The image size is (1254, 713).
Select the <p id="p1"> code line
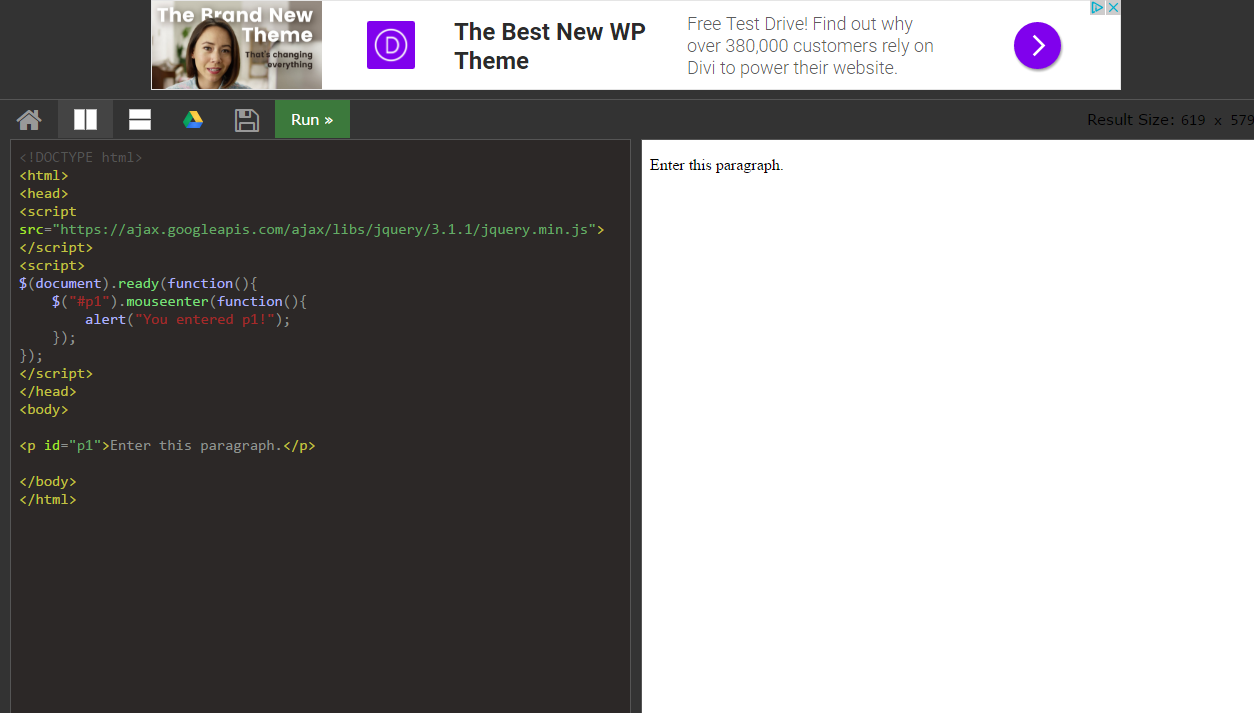point(167,445)
